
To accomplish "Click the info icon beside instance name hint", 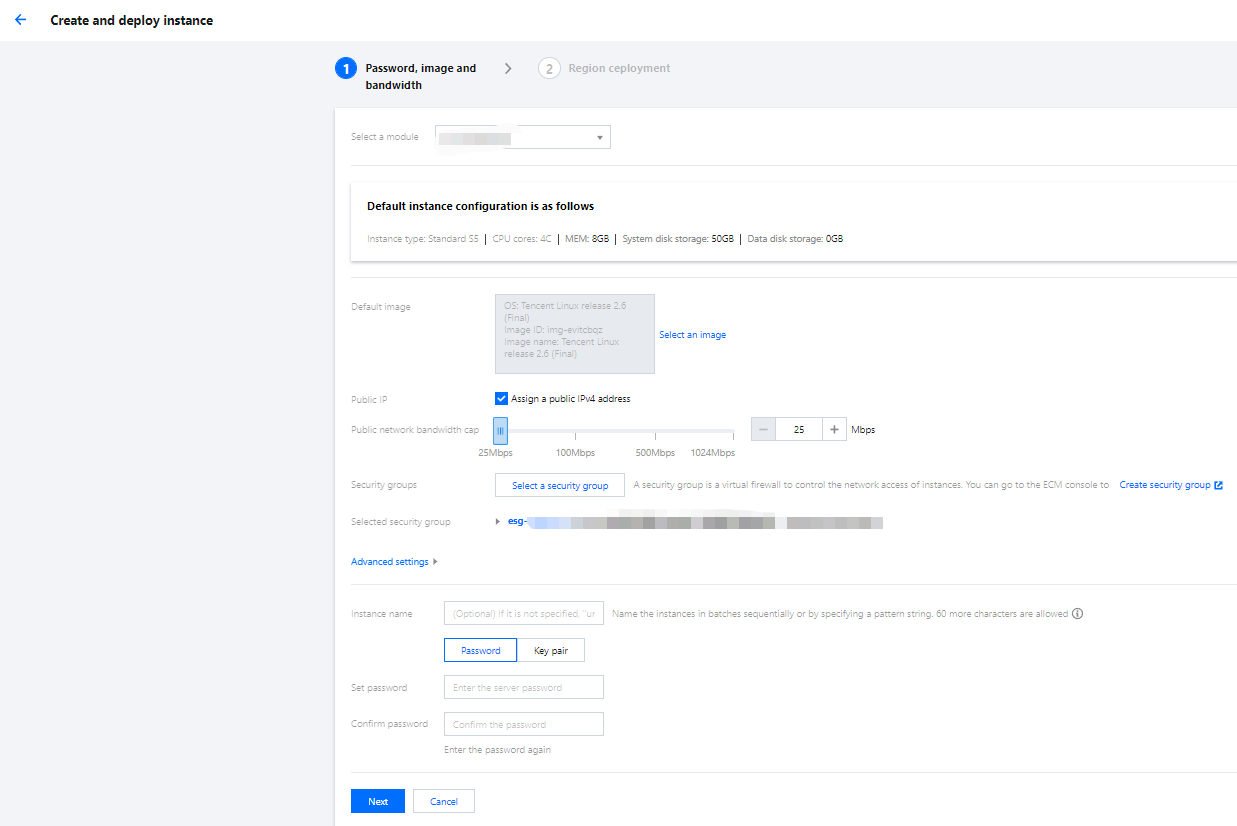I will (x=1077, y=614).
